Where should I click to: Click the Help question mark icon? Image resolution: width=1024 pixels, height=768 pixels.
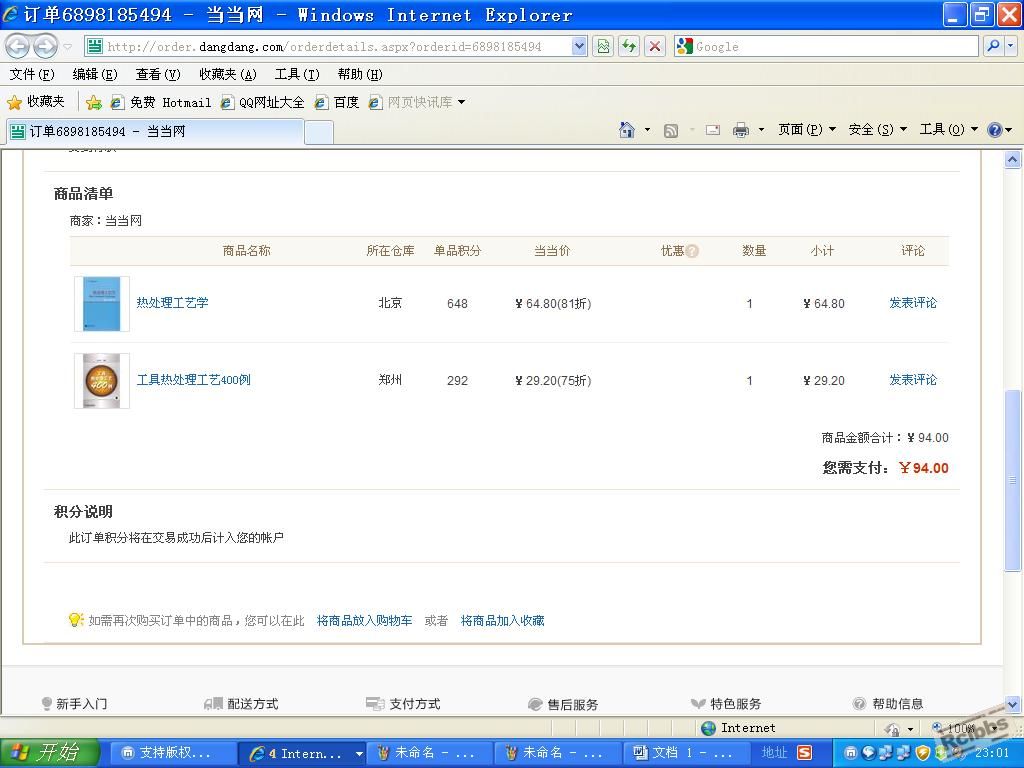tap(994, 130)
